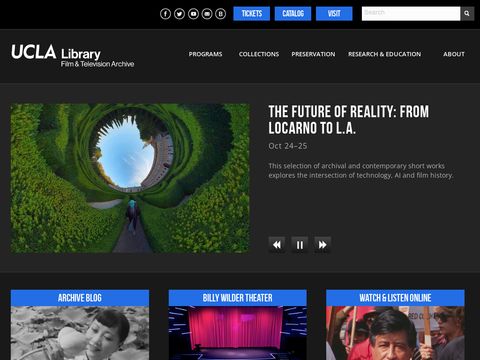
Task: Open the Watch & Listen Online header
Action: [395, 298]
